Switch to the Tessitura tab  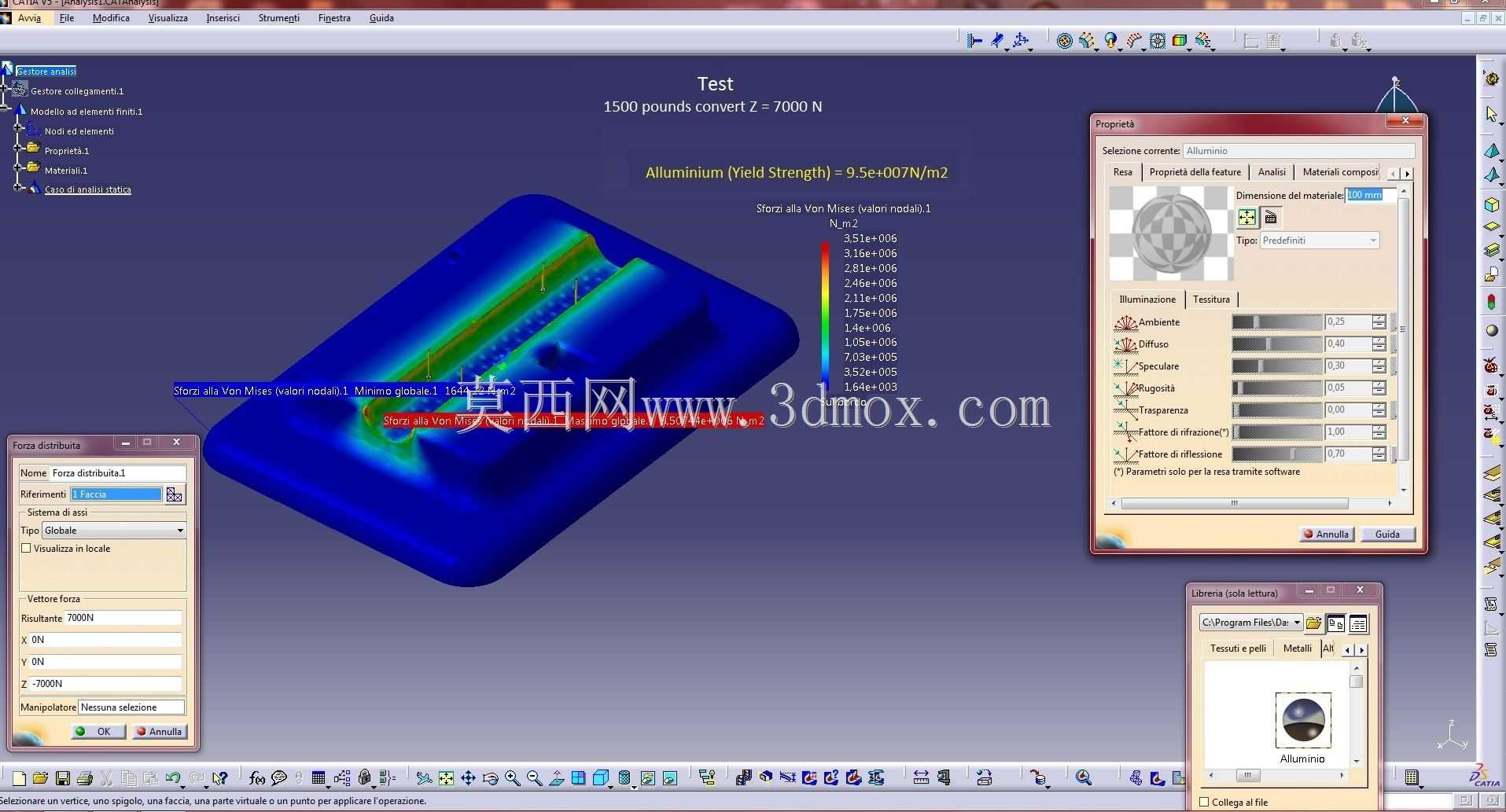[x=1211, y=299]
